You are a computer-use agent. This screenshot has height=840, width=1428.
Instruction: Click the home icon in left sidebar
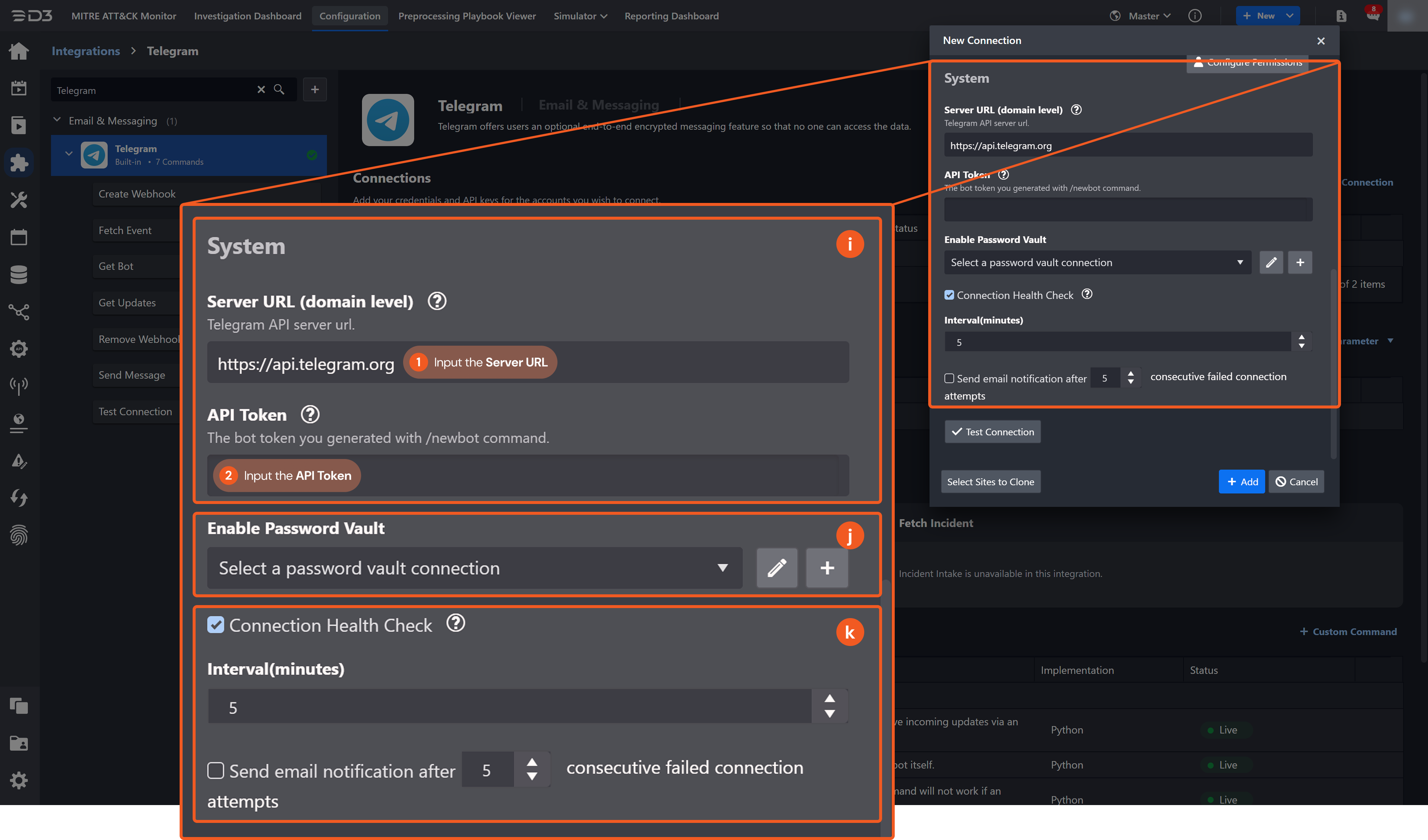(19, 51)
